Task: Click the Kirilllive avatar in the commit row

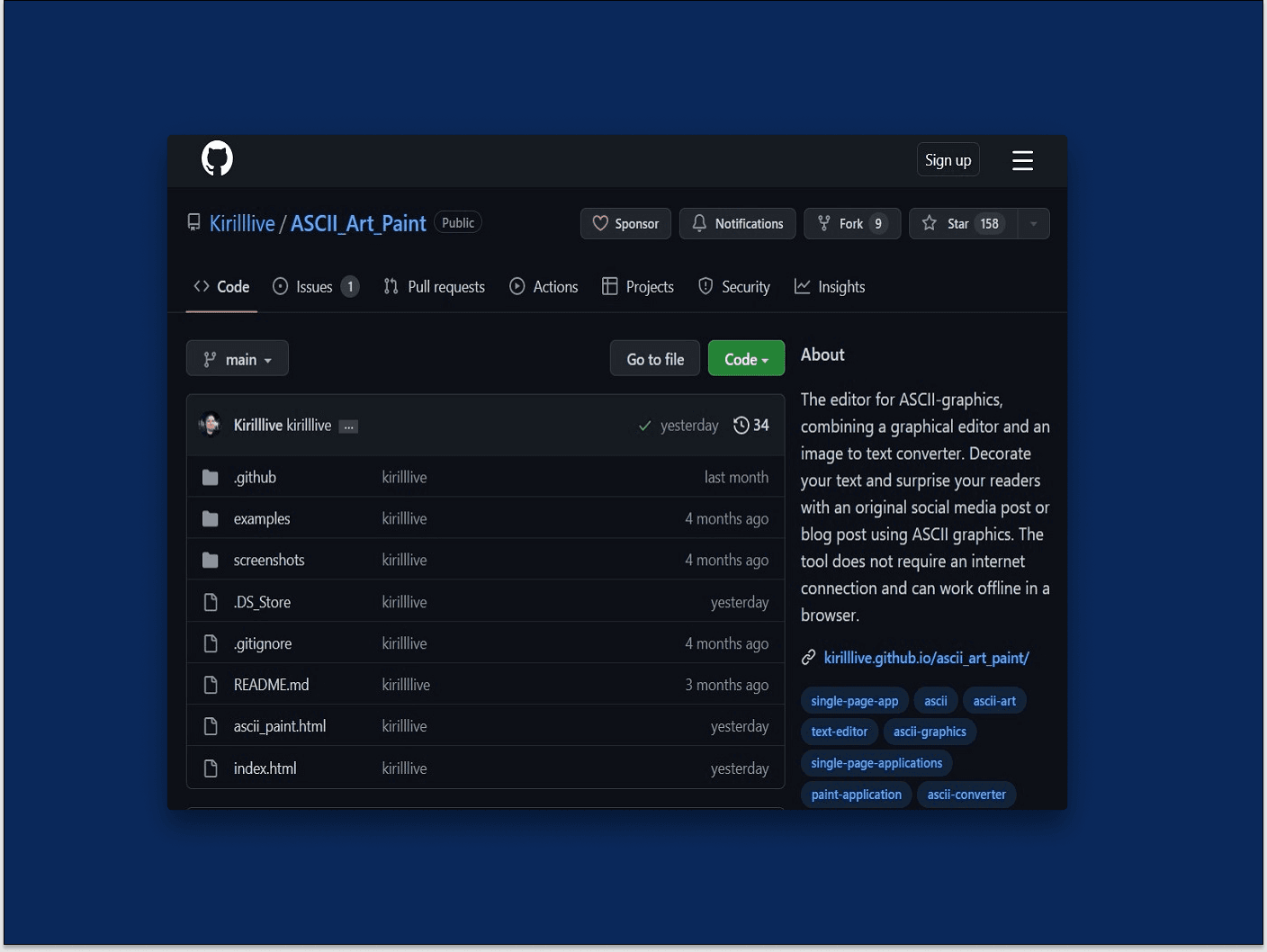Action: click(x=211, y=424)
